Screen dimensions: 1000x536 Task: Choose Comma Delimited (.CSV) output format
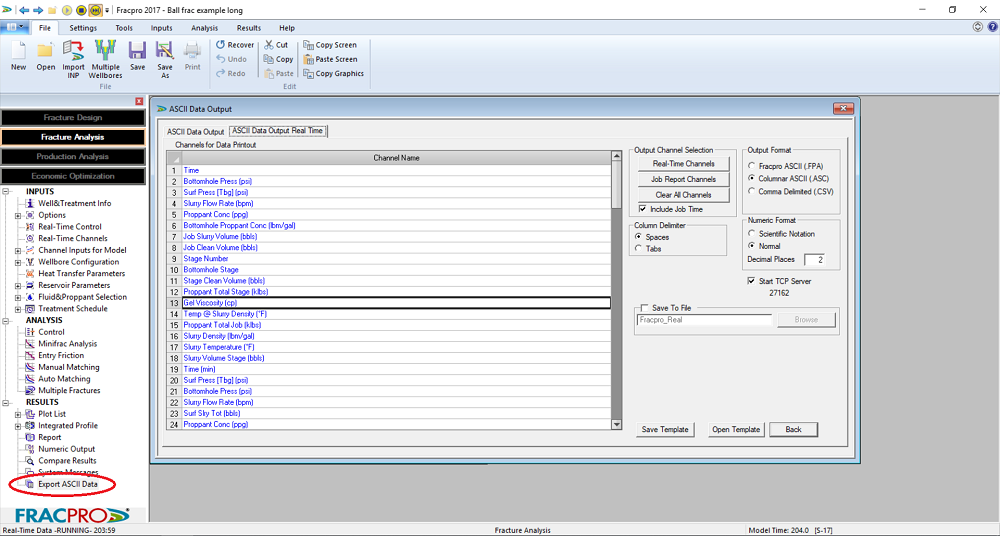(751, 191)
